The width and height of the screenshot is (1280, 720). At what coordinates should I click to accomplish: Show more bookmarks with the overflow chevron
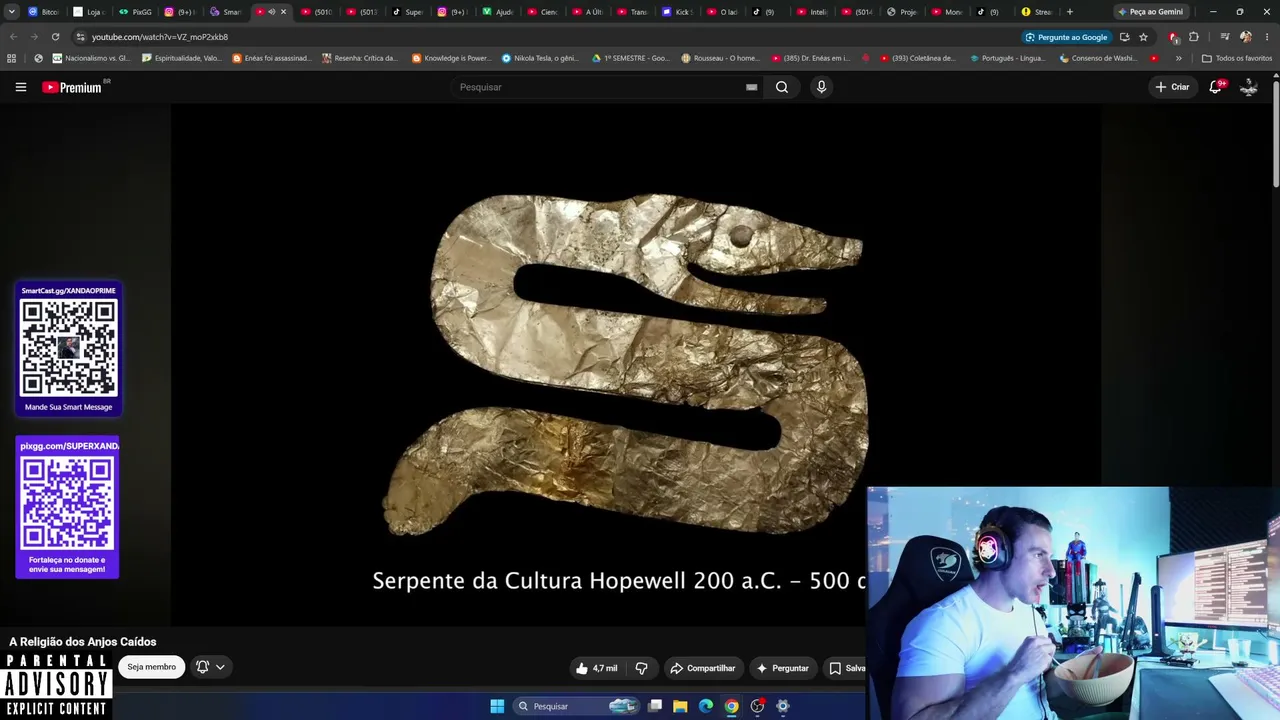1178,58
